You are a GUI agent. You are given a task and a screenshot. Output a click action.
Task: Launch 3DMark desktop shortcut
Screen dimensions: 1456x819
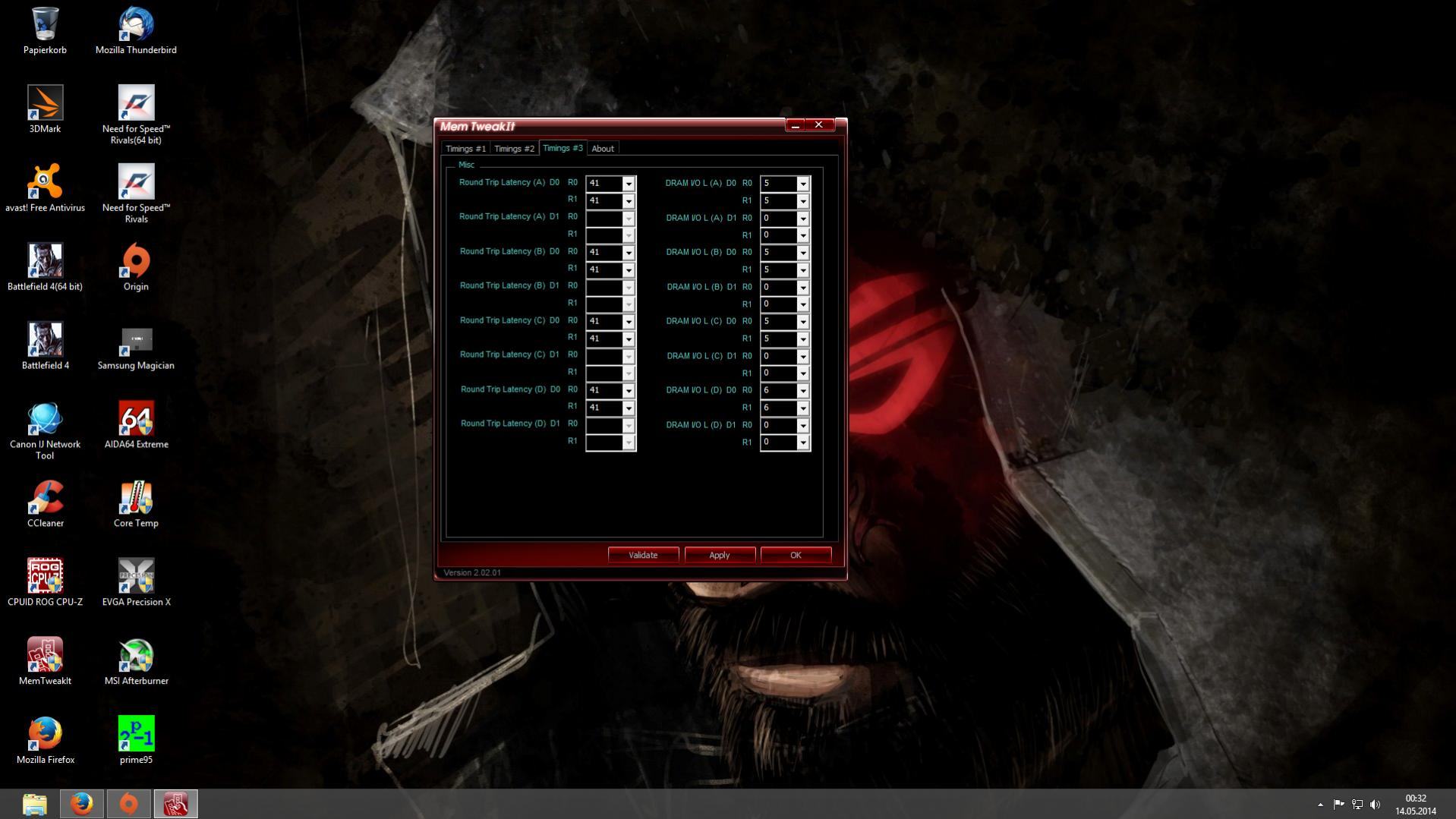pyautogui.click(x=45, y=110)
